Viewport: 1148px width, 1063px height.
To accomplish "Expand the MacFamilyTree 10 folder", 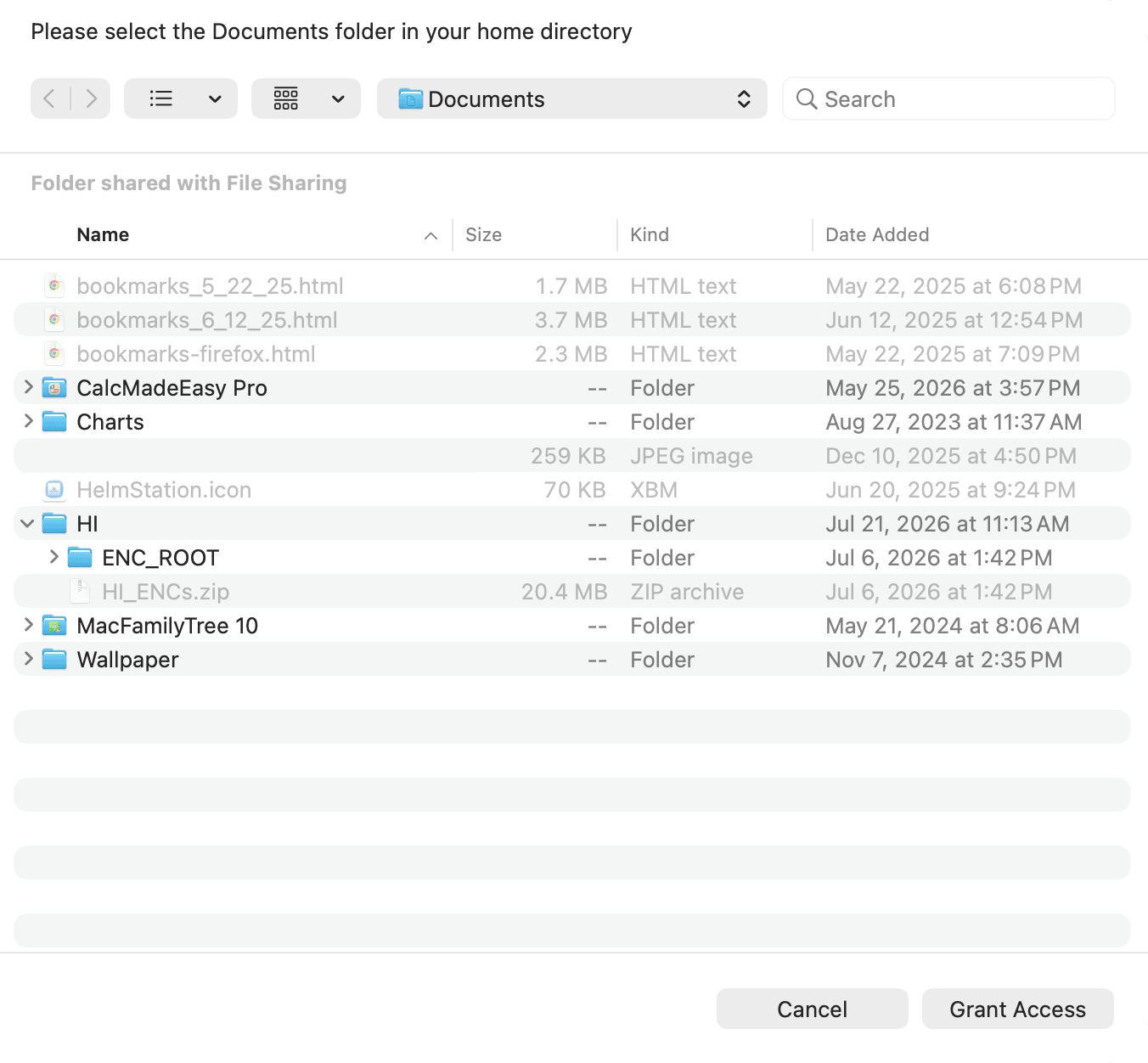I will tap(28, 625).
